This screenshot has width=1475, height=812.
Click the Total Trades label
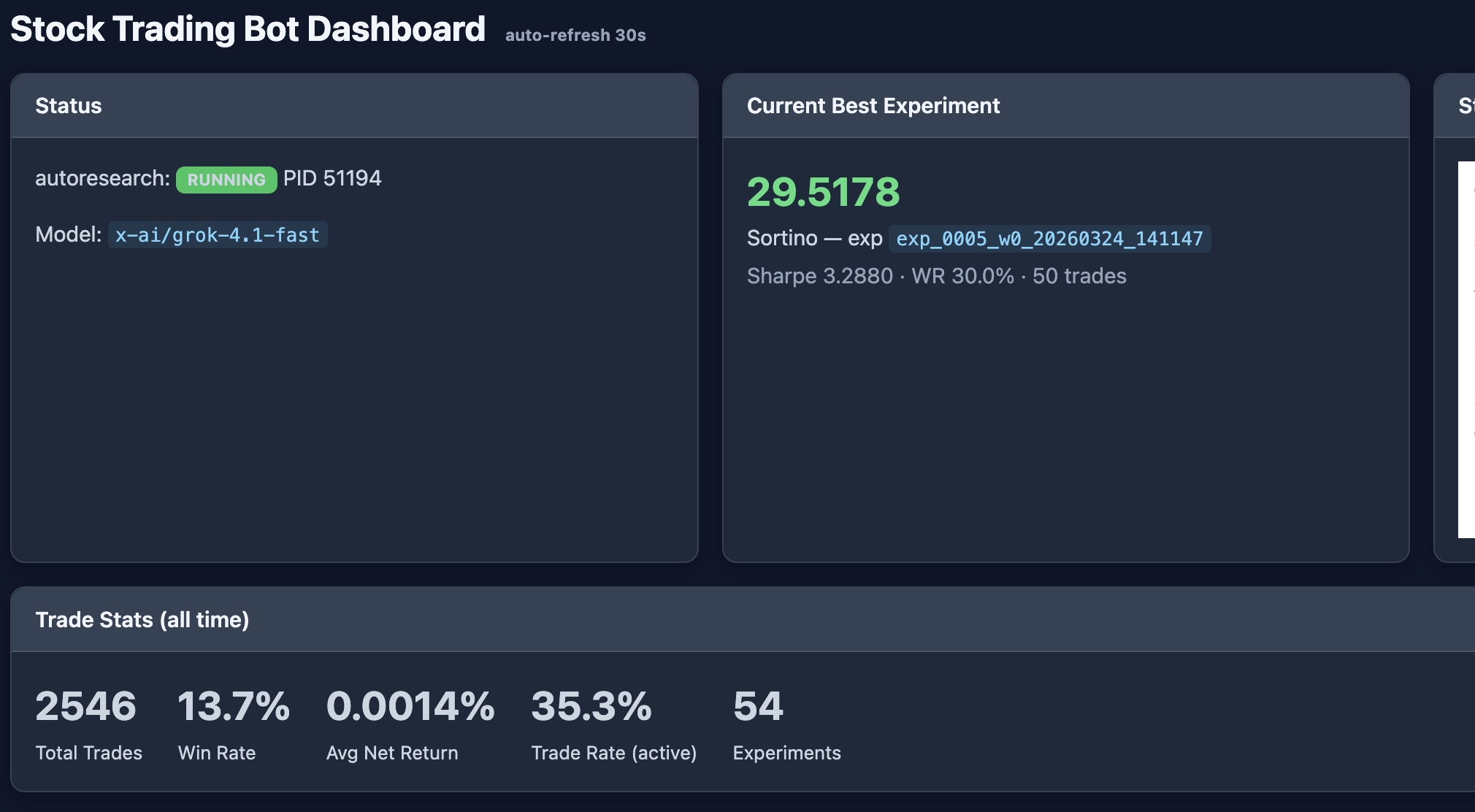88,753
